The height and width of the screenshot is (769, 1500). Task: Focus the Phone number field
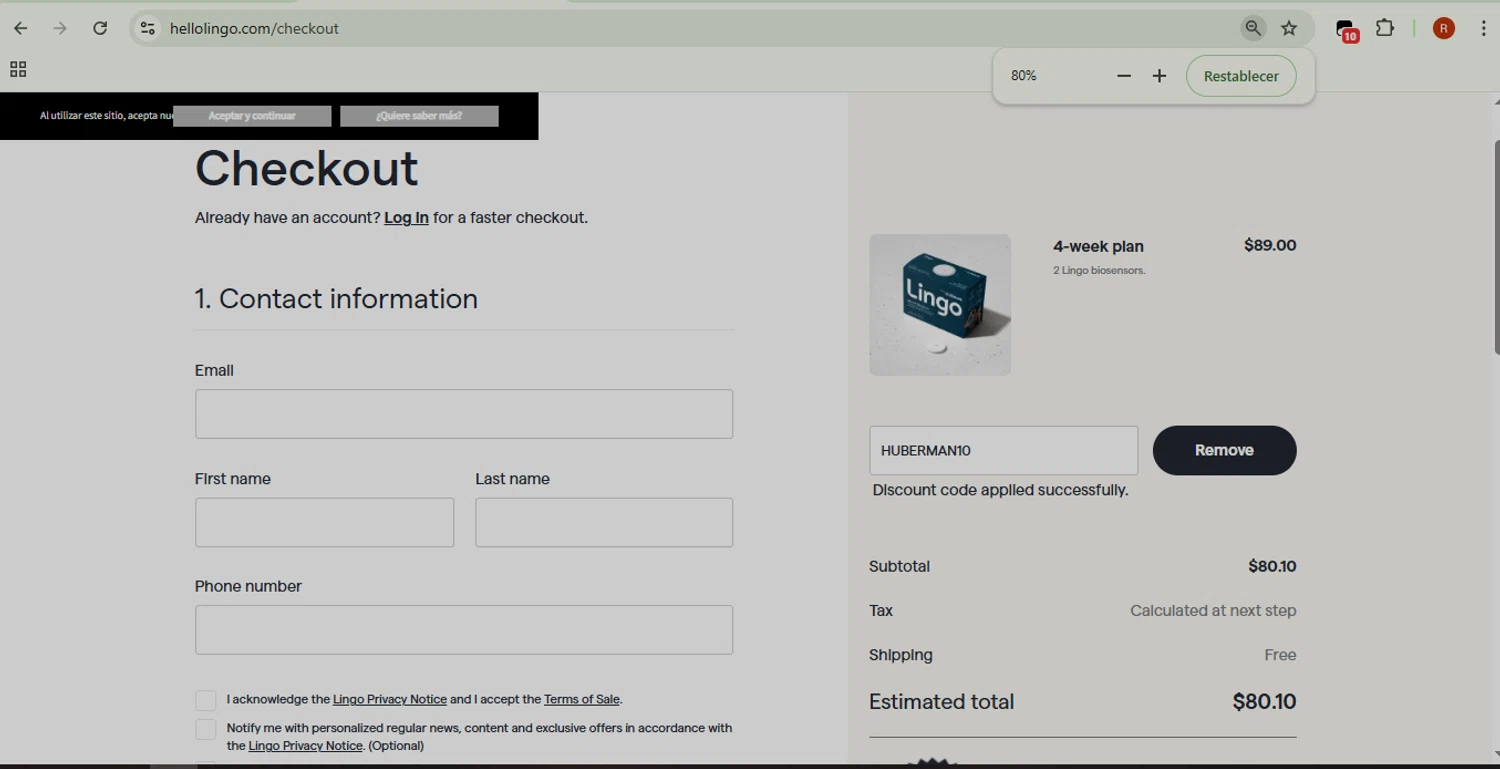(464, 630)
